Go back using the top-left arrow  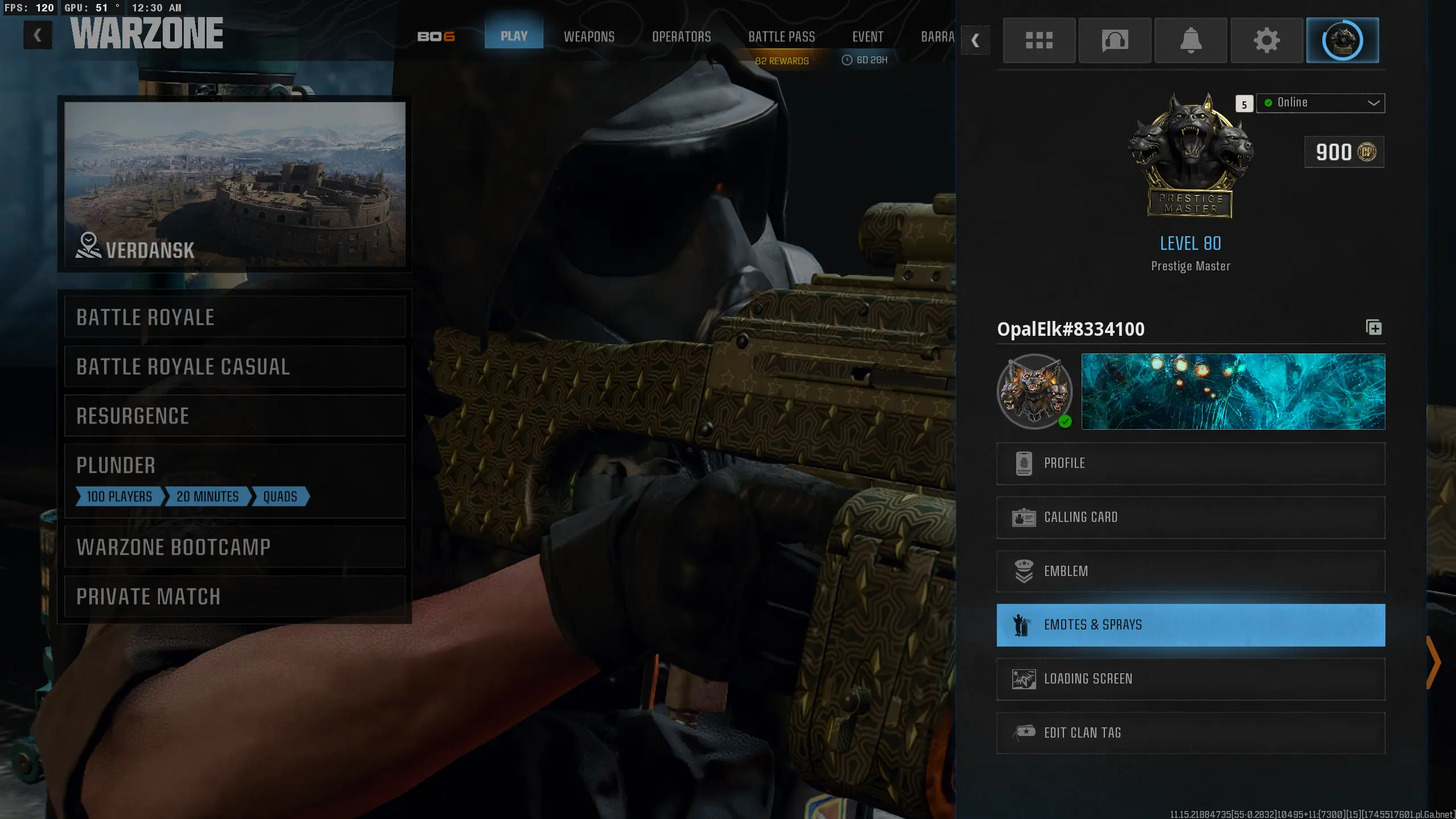click(38, 35)
